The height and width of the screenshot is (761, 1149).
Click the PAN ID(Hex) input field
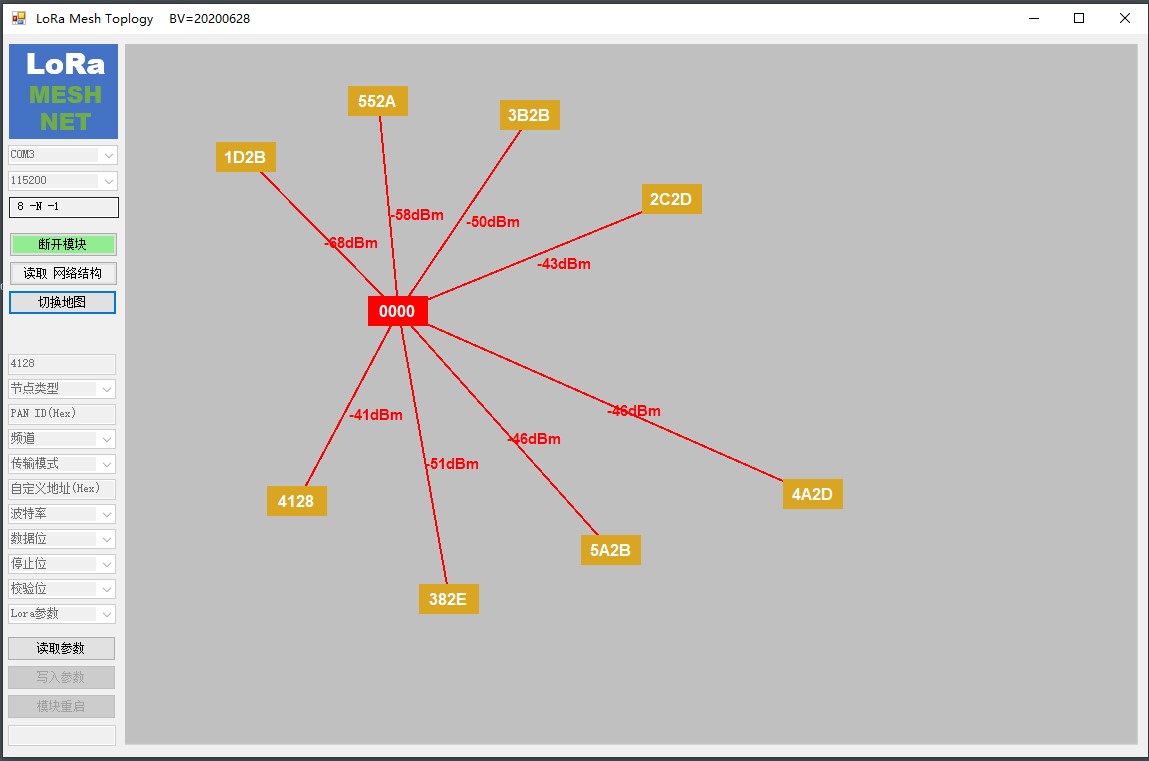pos(62,414)
